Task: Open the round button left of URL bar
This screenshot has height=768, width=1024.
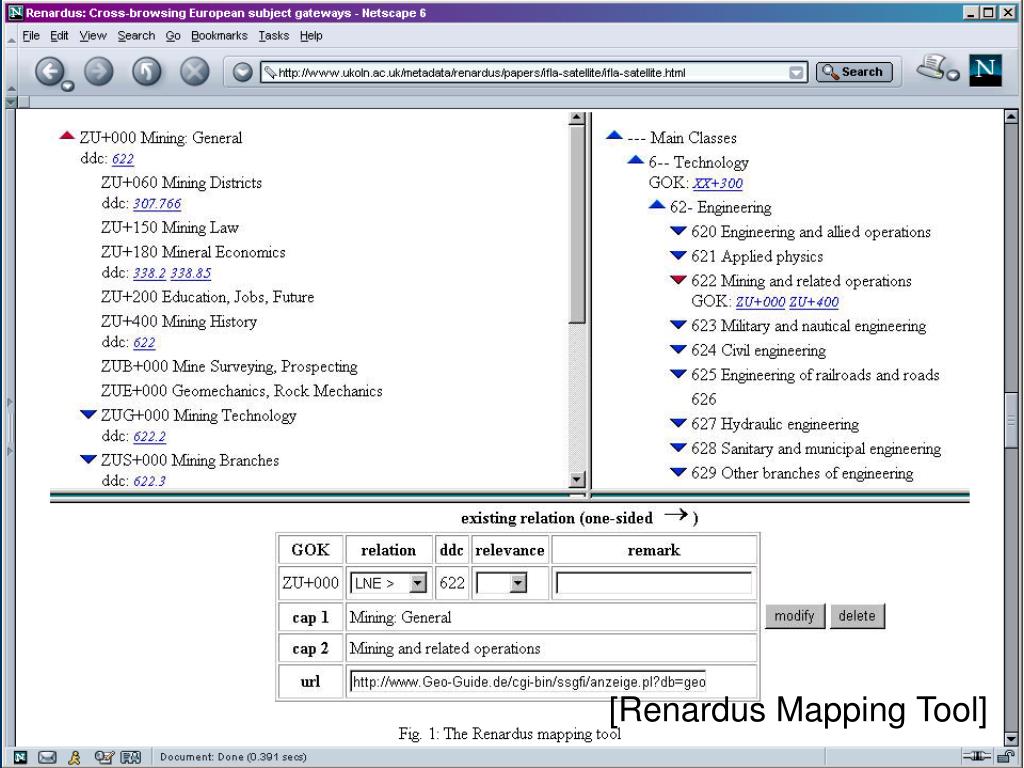Action: click(242, 72)
